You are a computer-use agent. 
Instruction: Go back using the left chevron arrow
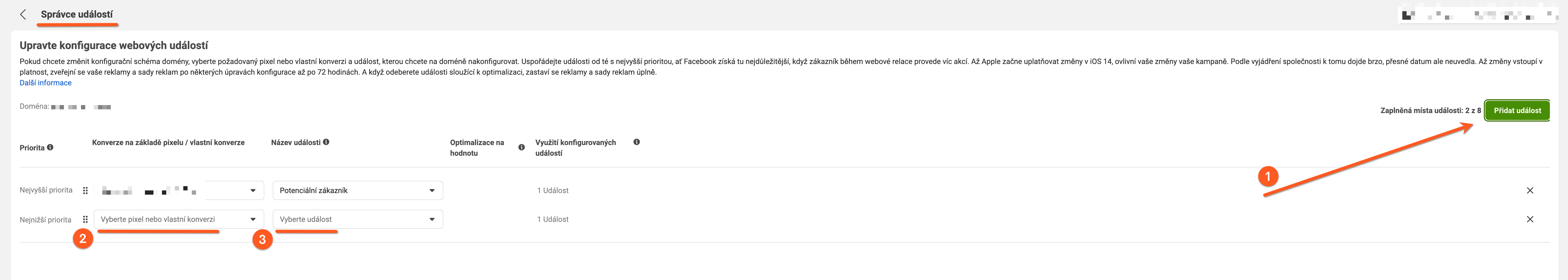(23, 14)
